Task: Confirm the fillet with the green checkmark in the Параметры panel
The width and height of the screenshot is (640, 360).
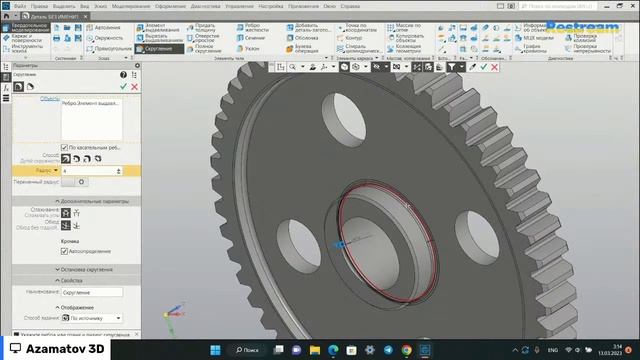Action: point(124,87)
